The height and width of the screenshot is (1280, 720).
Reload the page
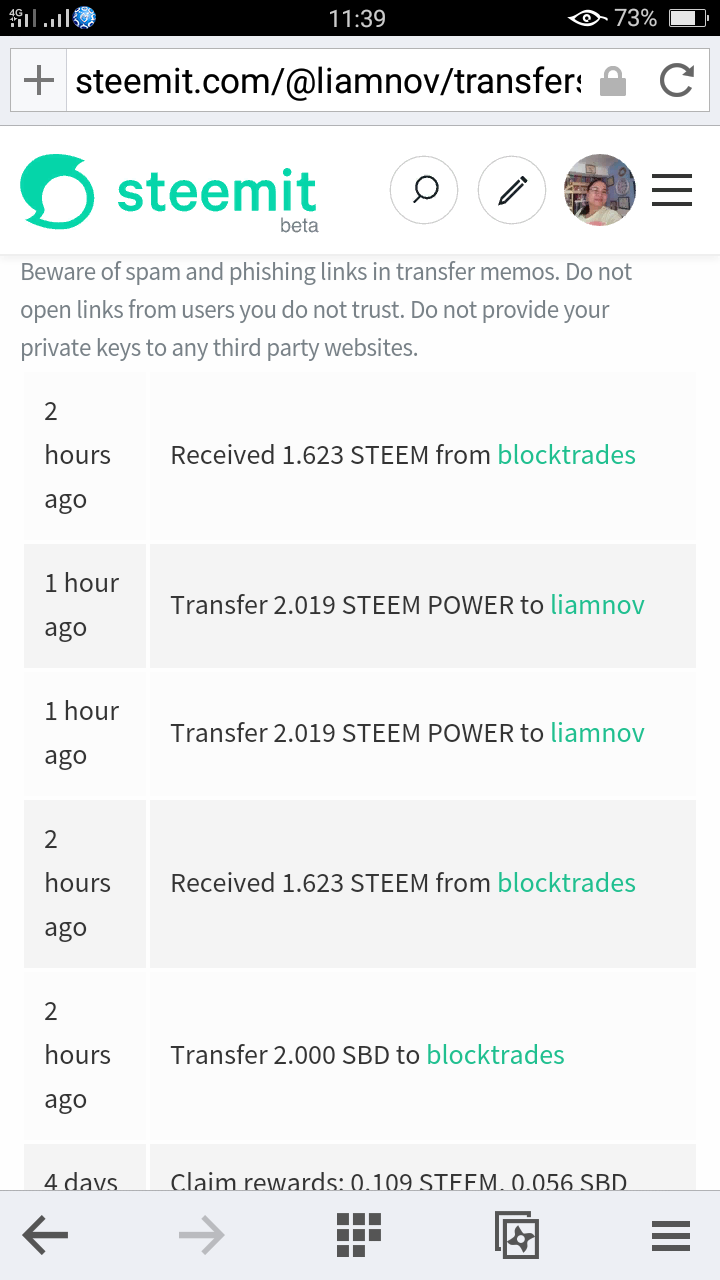[x=676, y=81]
